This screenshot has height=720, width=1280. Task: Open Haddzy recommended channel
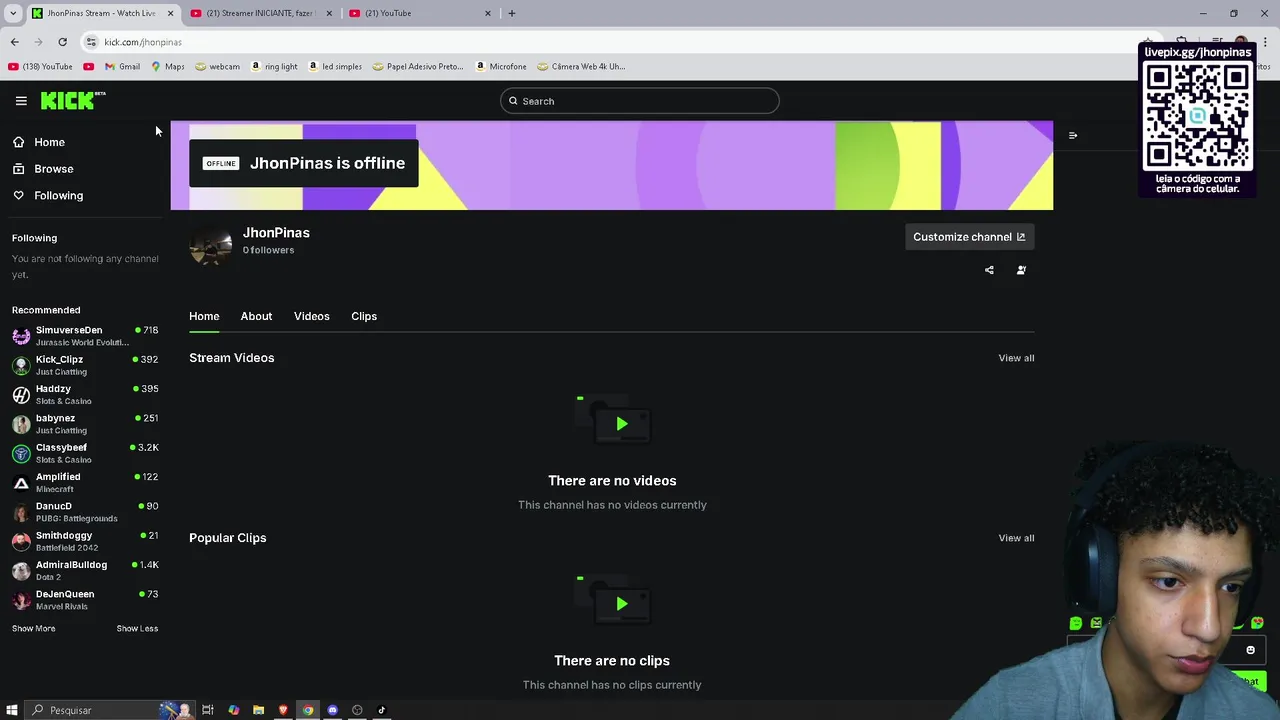85,394
